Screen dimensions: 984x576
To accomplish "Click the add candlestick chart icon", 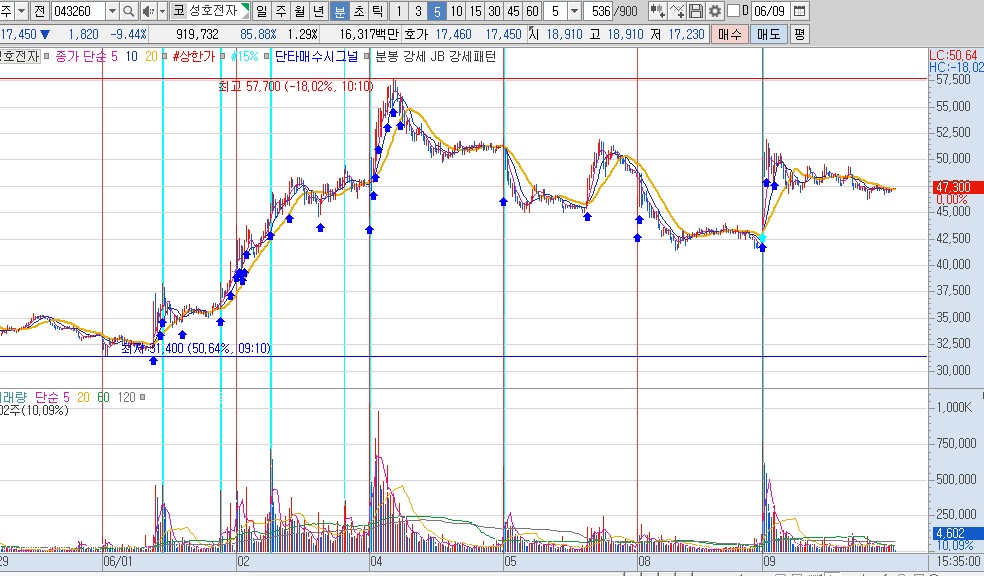I will click(x=657, y=11).
